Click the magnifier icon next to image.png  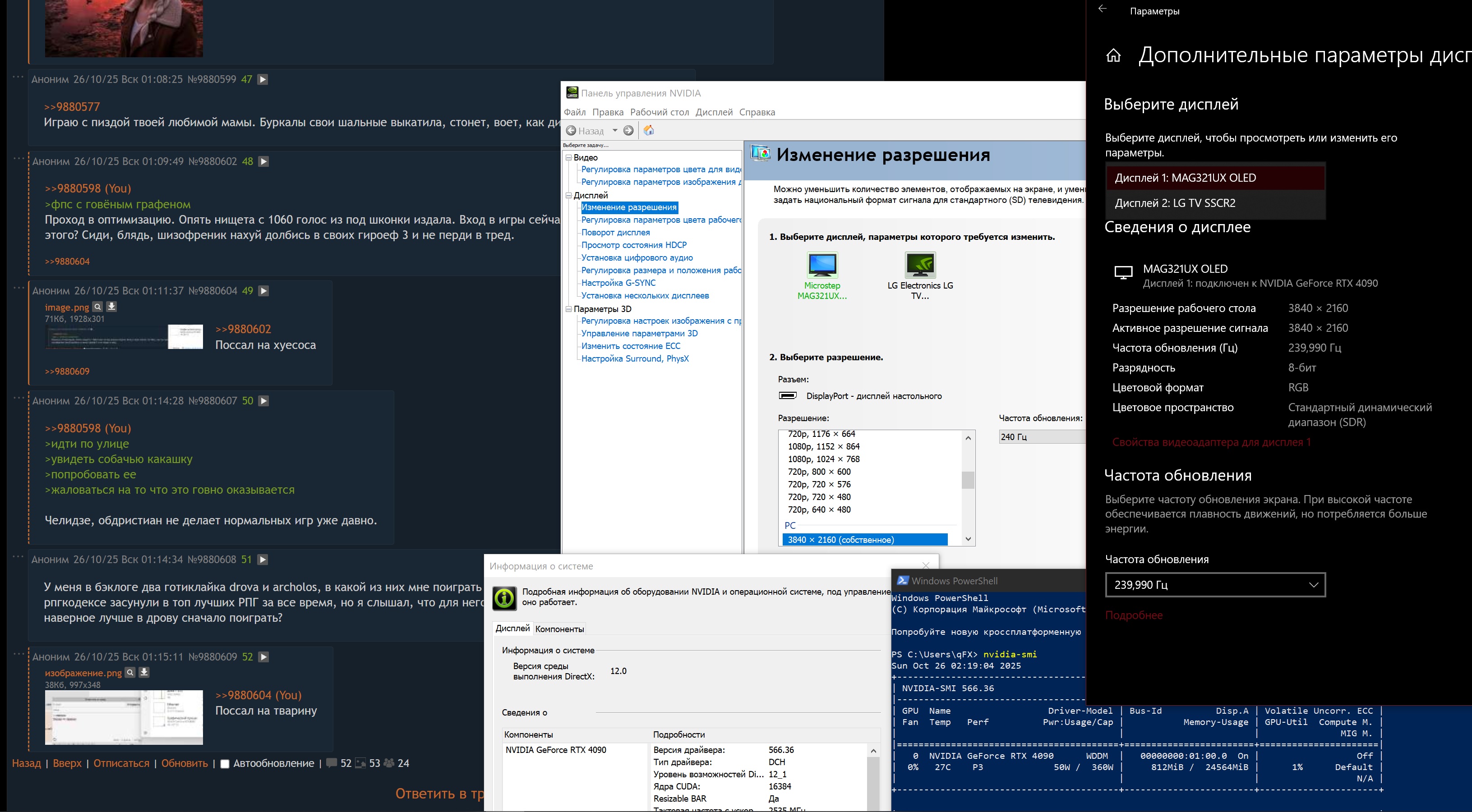click(x=98, y=307)
